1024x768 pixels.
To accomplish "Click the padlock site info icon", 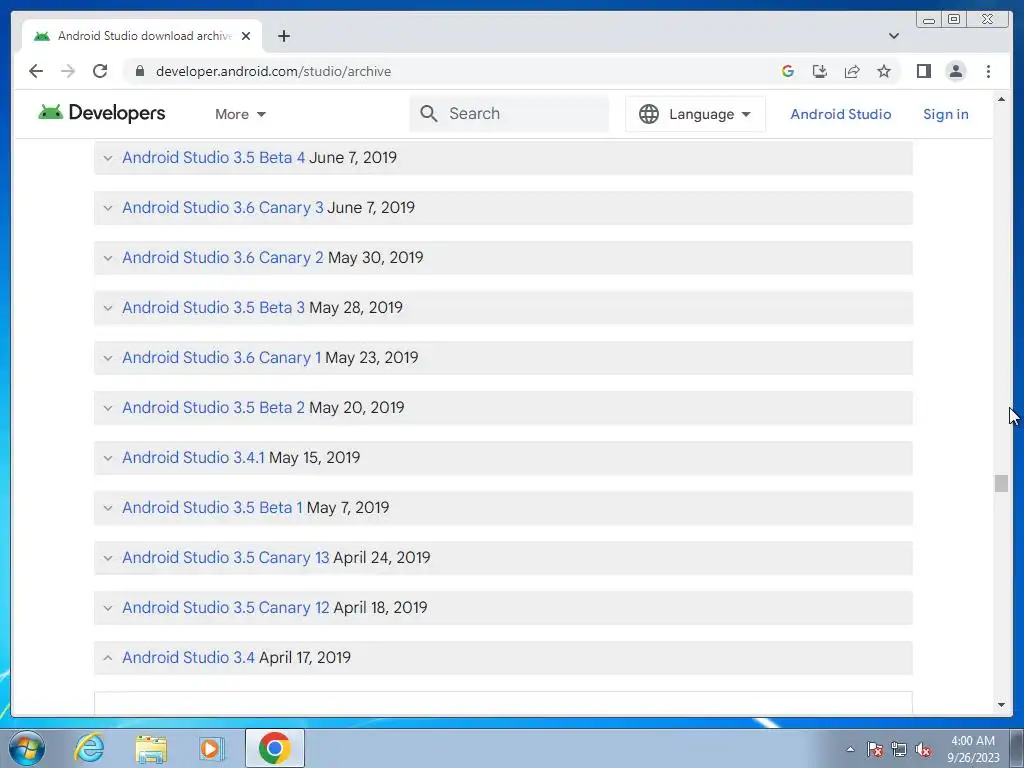I will click(139, 71).
